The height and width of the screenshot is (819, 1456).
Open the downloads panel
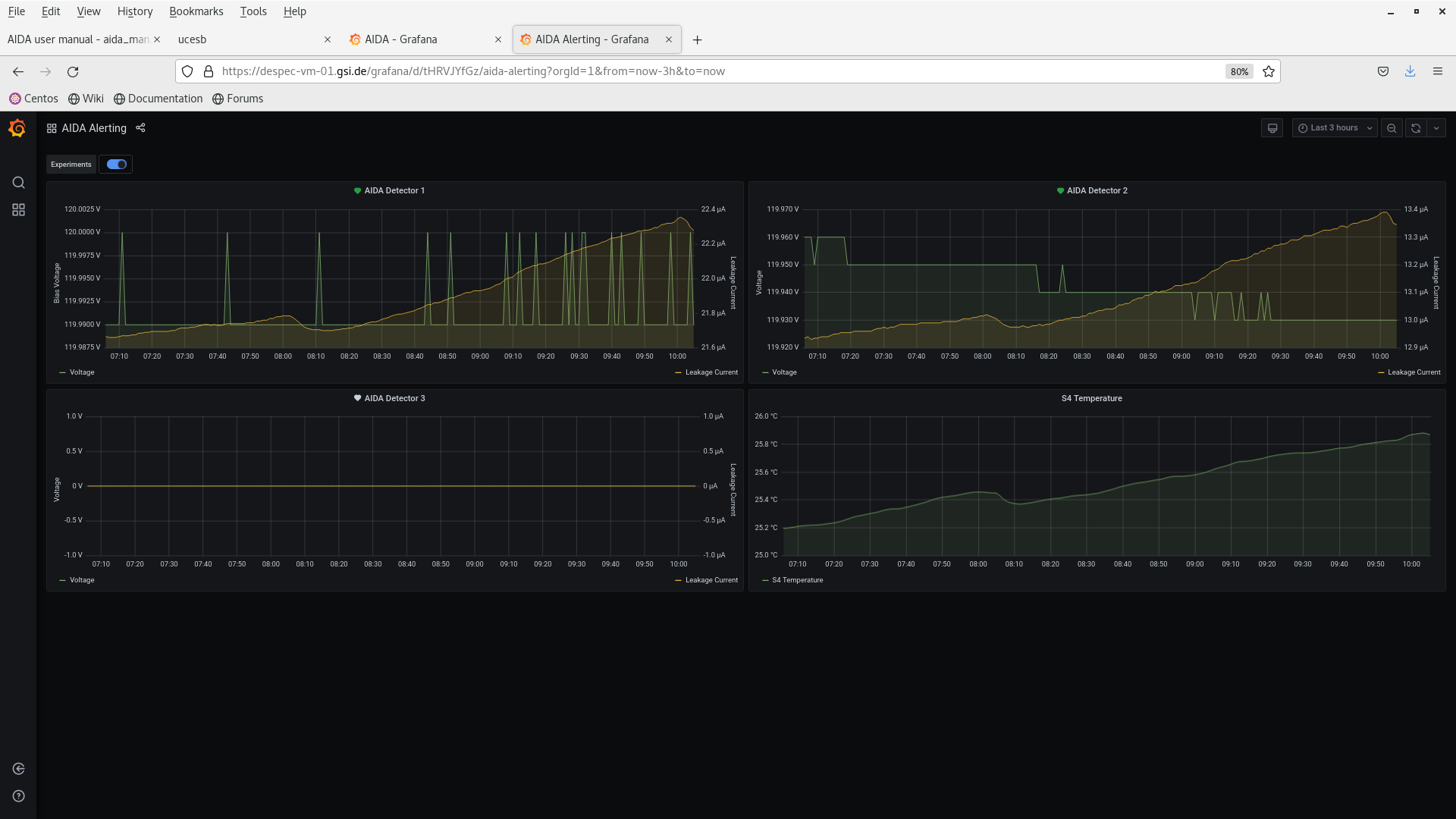click(1410, 71)
